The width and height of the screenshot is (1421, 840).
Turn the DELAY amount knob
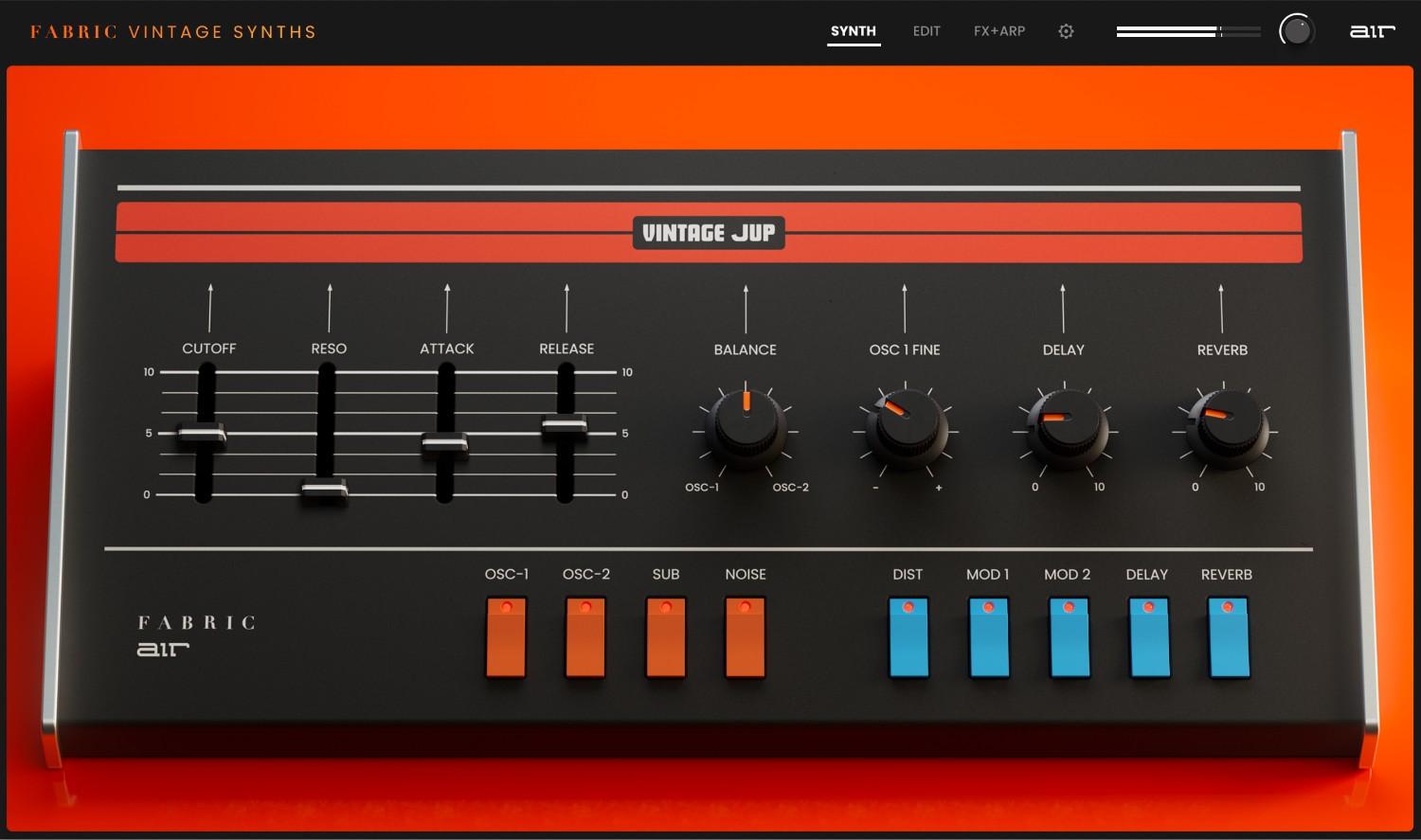[x=1065, y=431]
